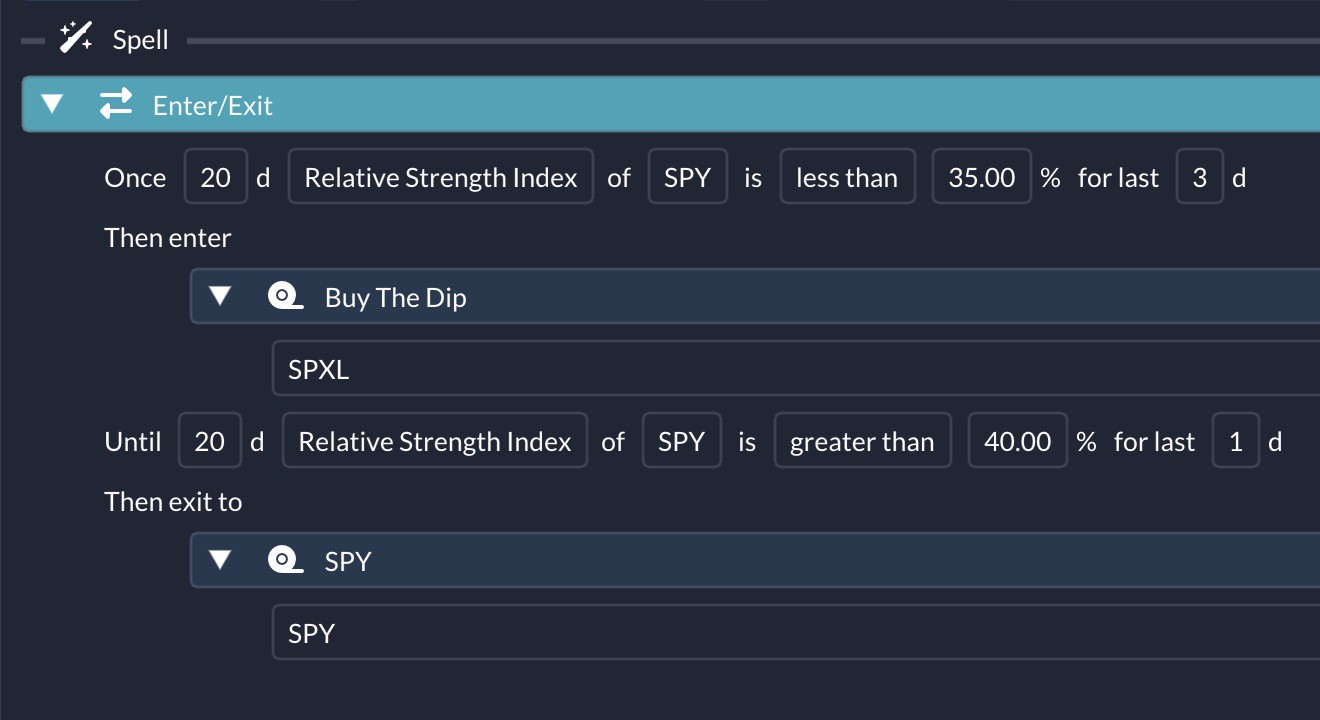This screenshot has width=1320, height=720.
Task: Collapse the SPY exit group
Action: (220, 560)
